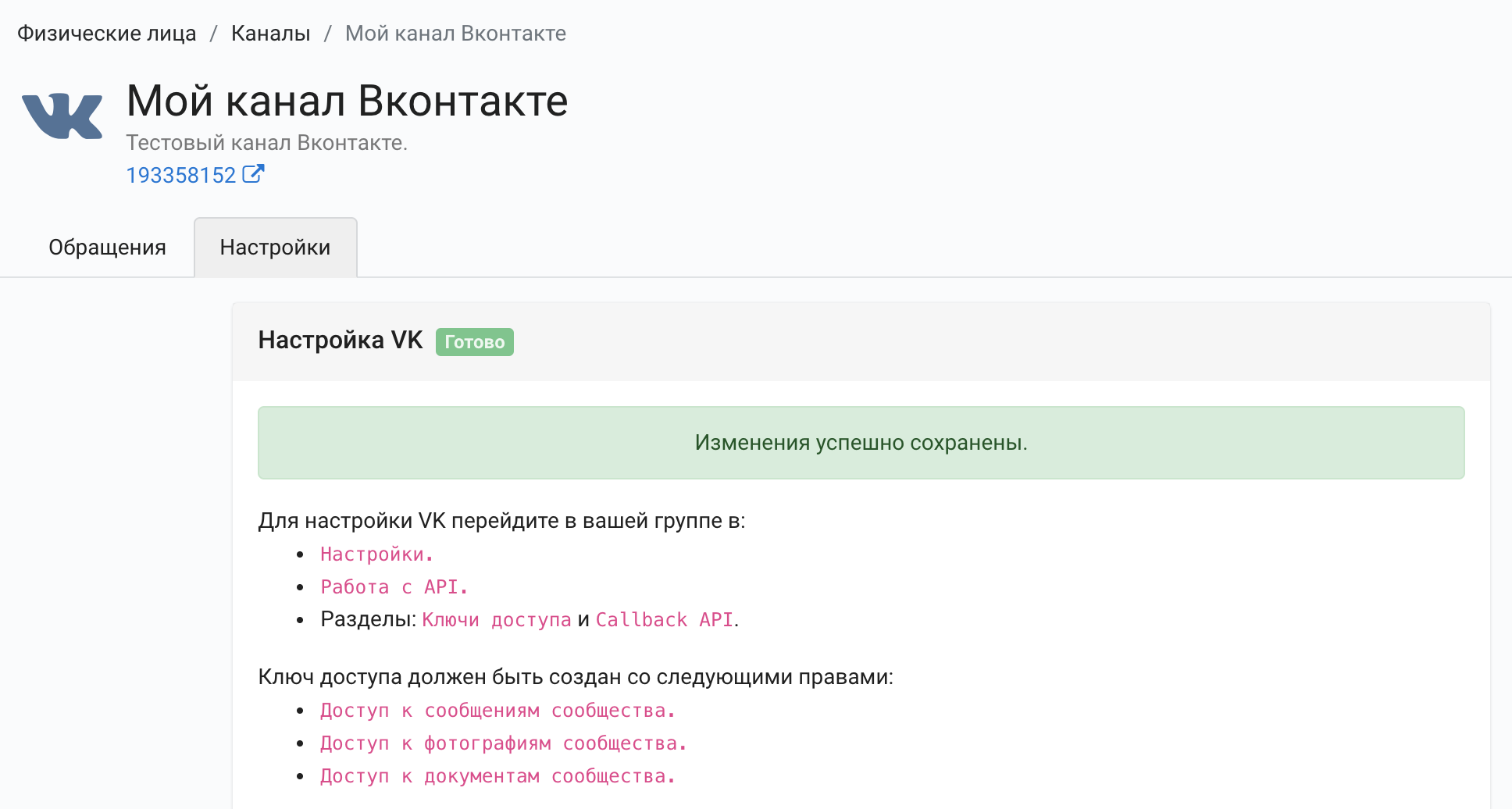This screenshot has width=1512, height=809.
Task: Click the external link icon beside 193358152
Action: tap(253, 173)
